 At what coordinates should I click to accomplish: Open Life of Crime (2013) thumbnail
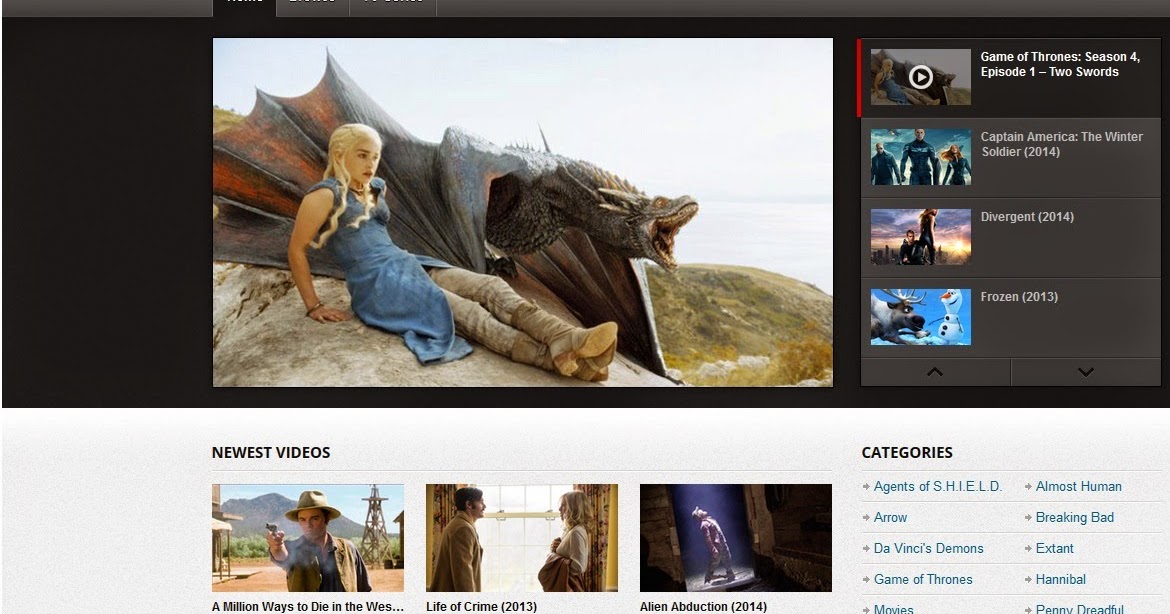522,538
